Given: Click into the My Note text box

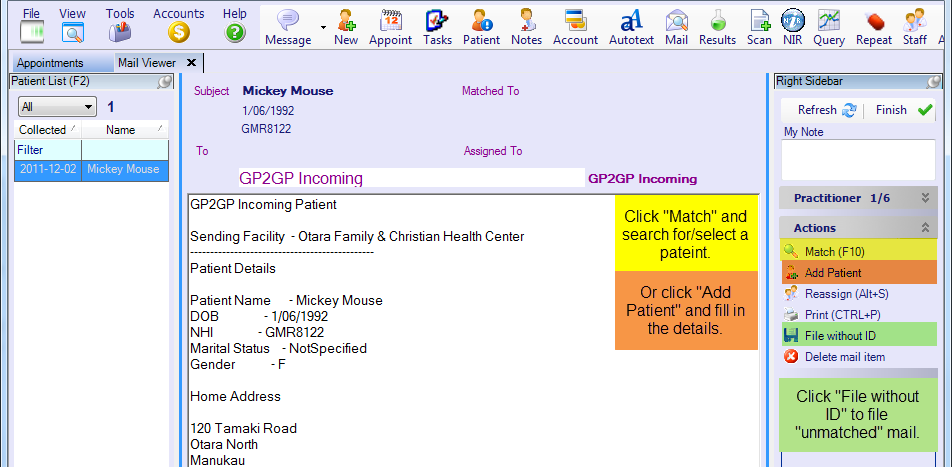Looking at the screenshot, I should point(858,160).
